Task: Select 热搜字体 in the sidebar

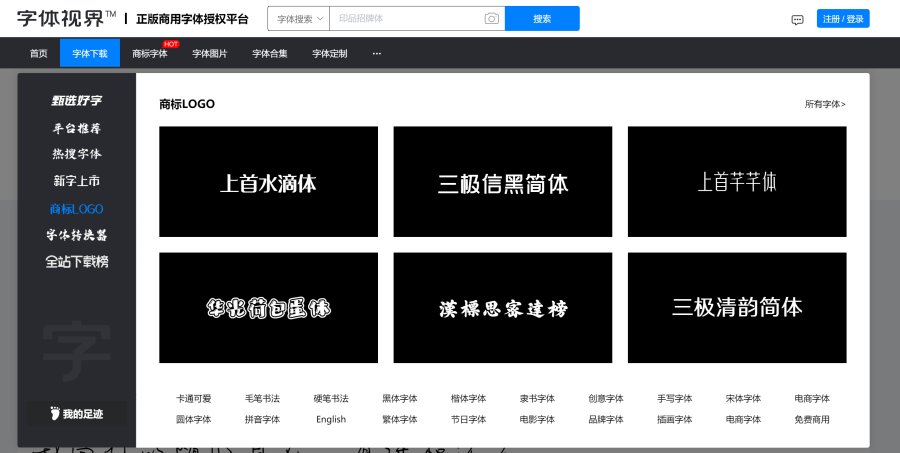Action: [77, 155]
